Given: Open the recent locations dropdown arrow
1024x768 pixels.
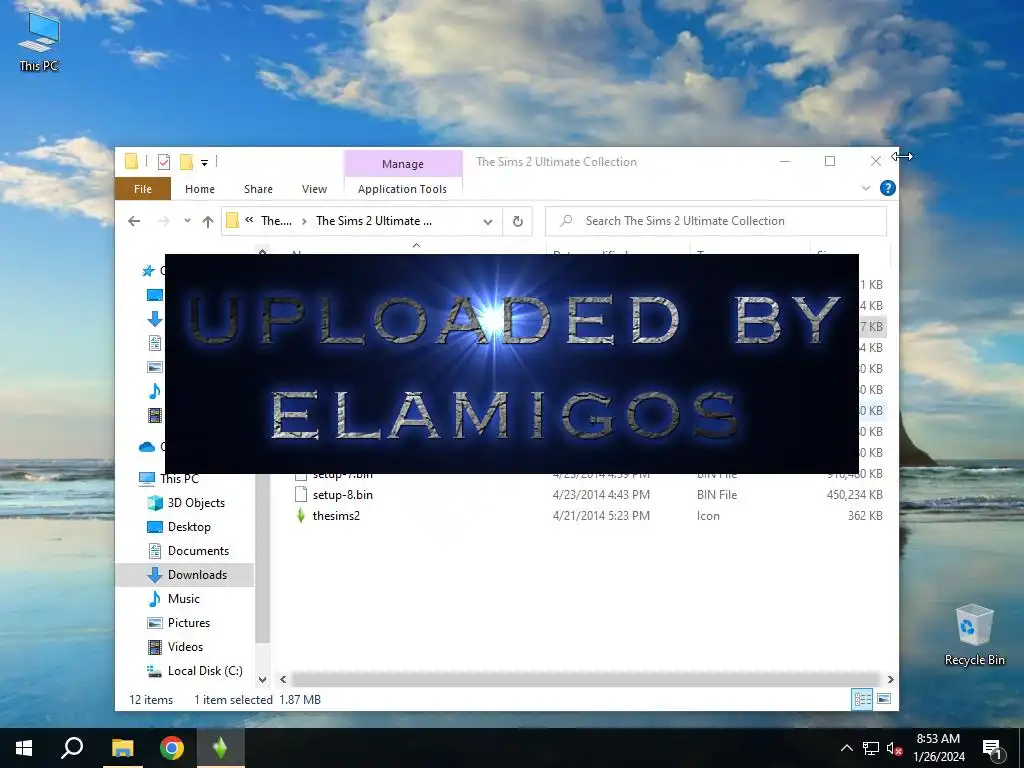Looking at the screenshot, I should (187, 221).
